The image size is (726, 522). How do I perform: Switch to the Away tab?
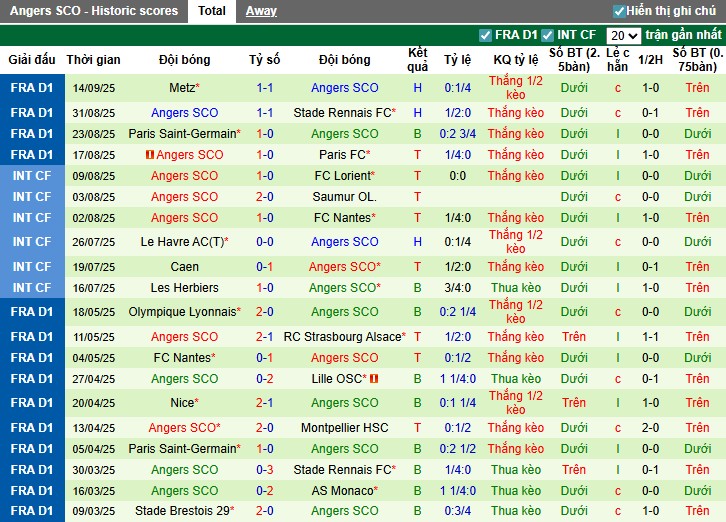click(x=261, y=11)
